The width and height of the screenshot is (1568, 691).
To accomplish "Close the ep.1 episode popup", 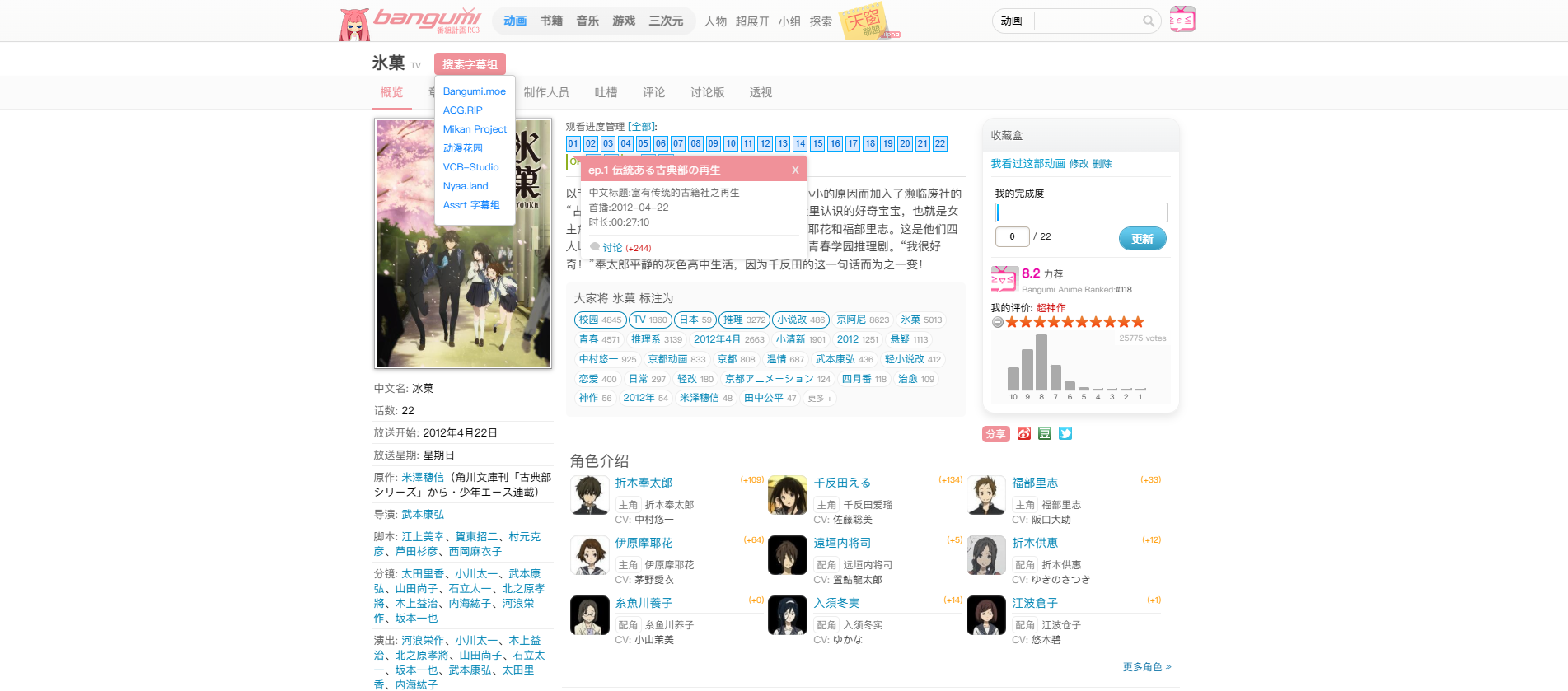I will tap(795, 170).
